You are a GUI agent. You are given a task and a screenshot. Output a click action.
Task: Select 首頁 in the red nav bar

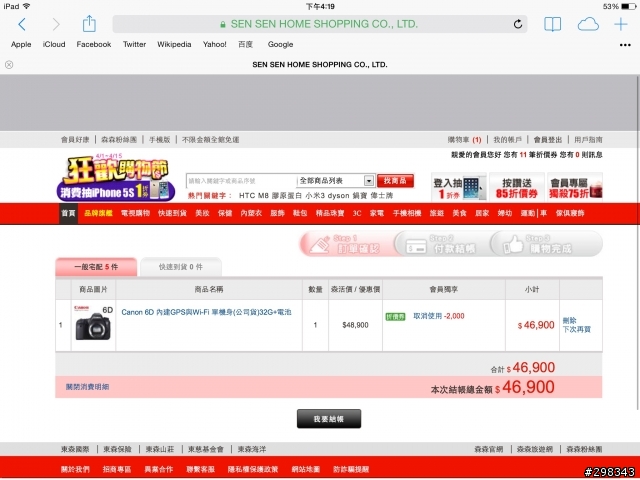click(68, 213)
